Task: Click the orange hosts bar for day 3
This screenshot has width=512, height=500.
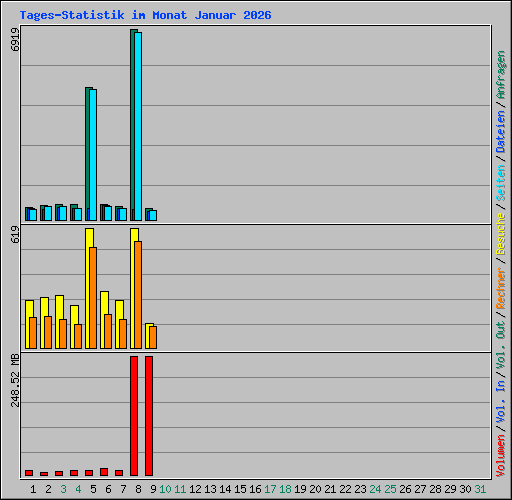Action: click(63, 334)
